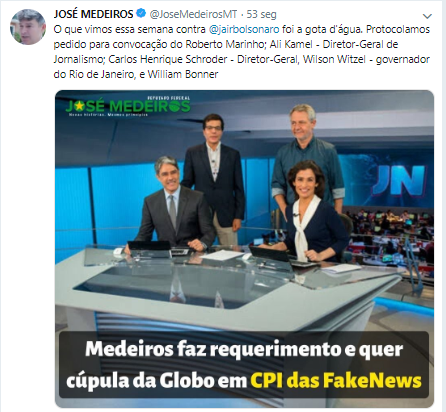Click the yellow CPI das FakeNews text

[x=336, y=380]
